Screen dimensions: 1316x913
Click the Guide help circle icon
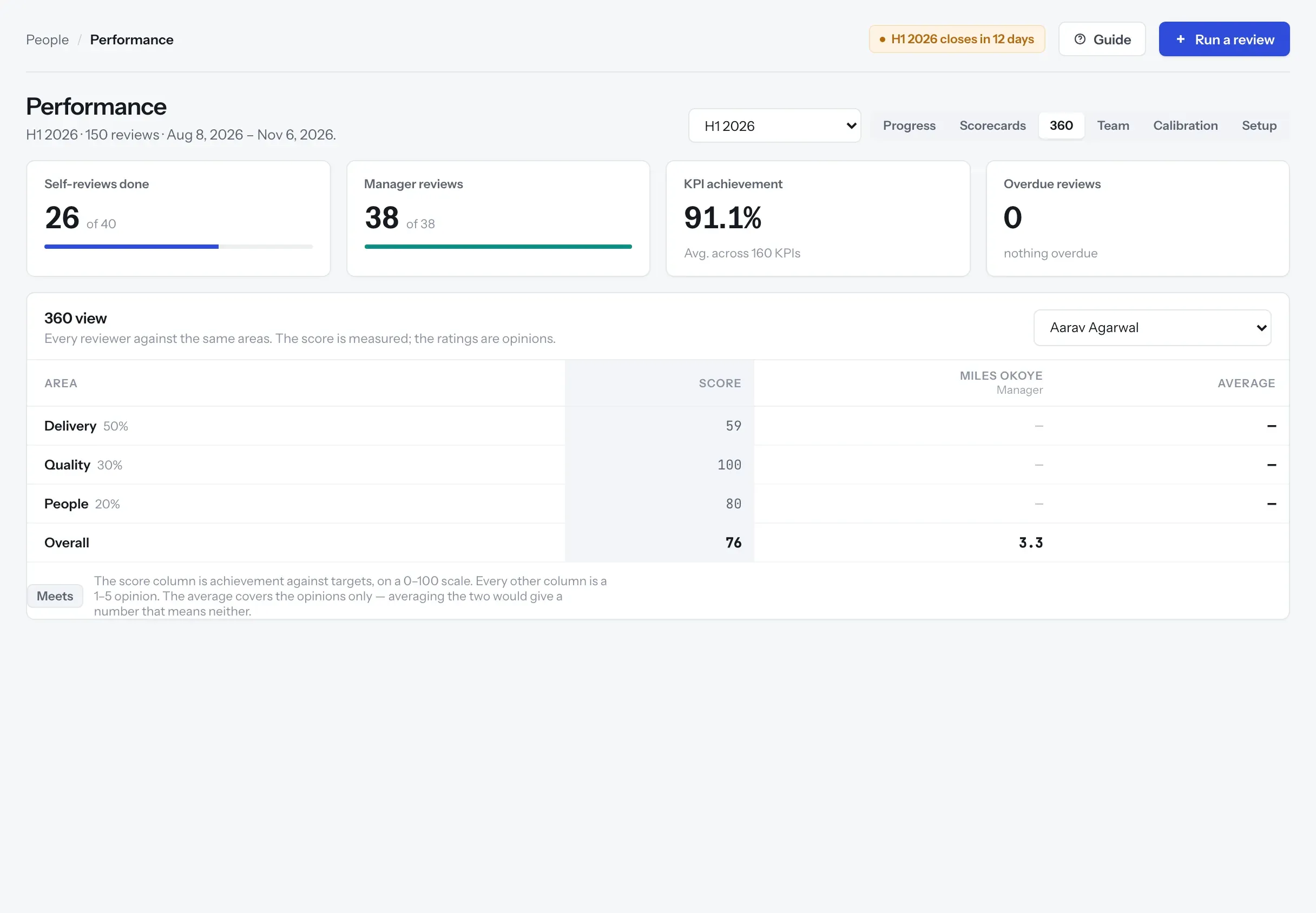pos(1080,39)
